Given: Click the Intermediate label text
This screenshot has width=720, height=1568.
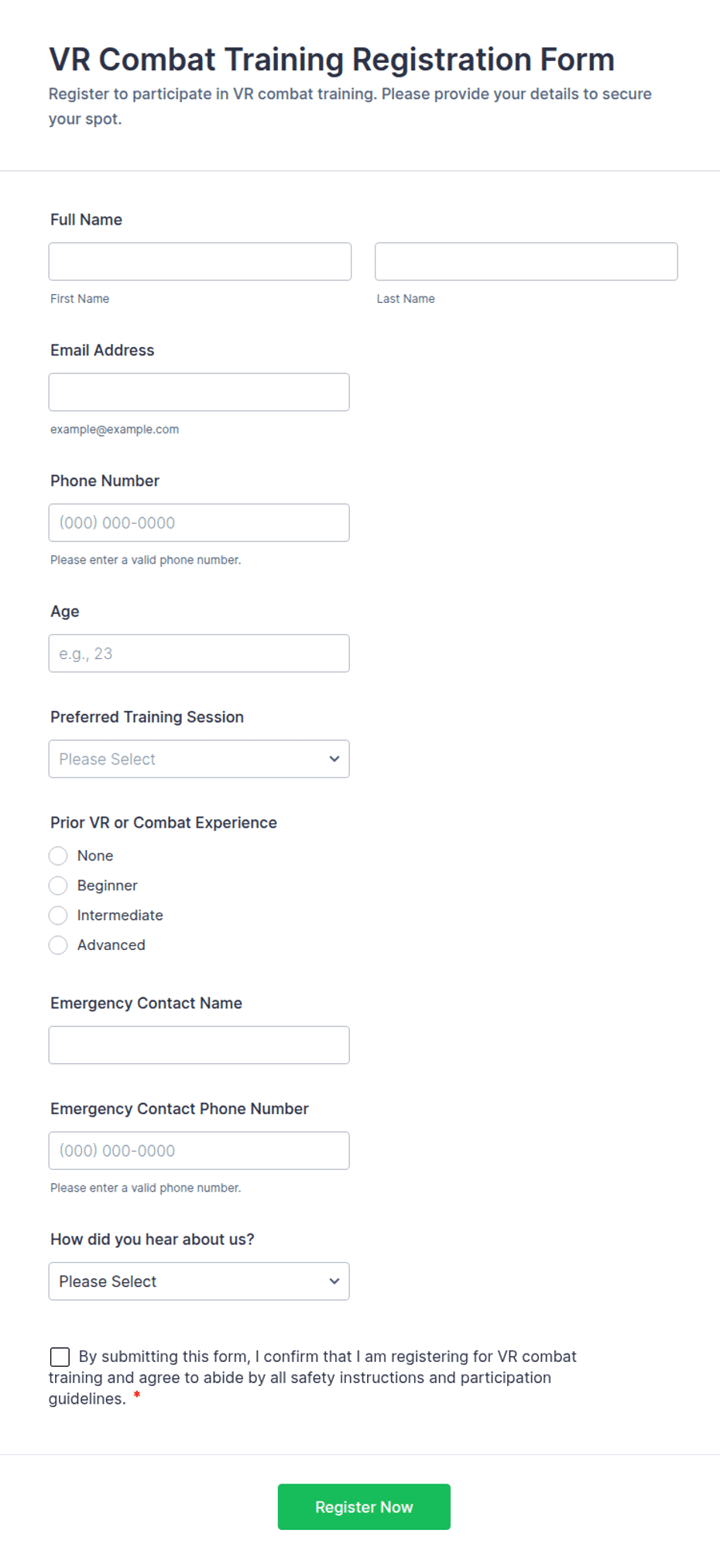Looking at the screenshot, I should pyautogui.click(x=120, y=915).
